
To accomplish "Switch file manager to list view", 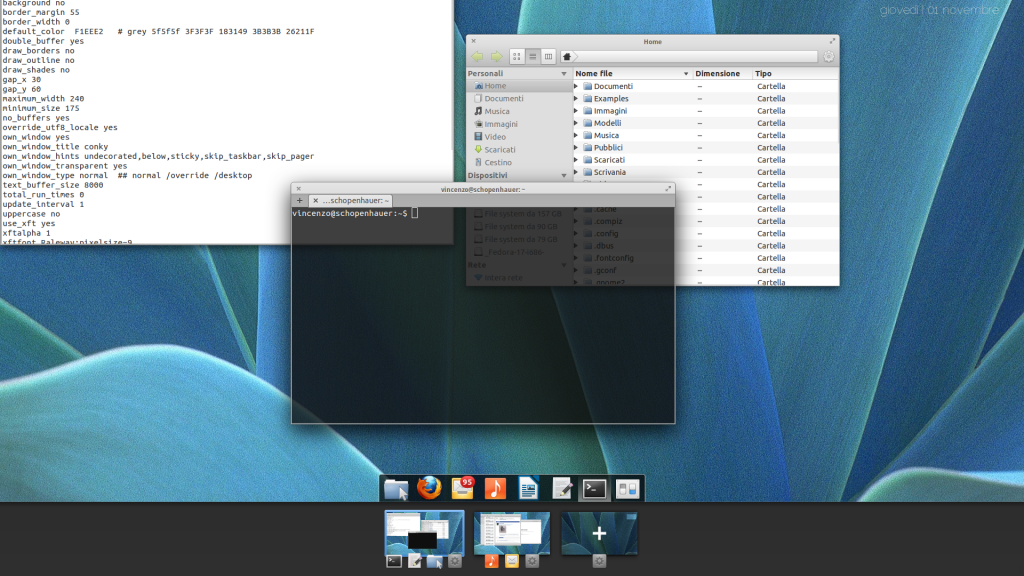I will 533,57.
